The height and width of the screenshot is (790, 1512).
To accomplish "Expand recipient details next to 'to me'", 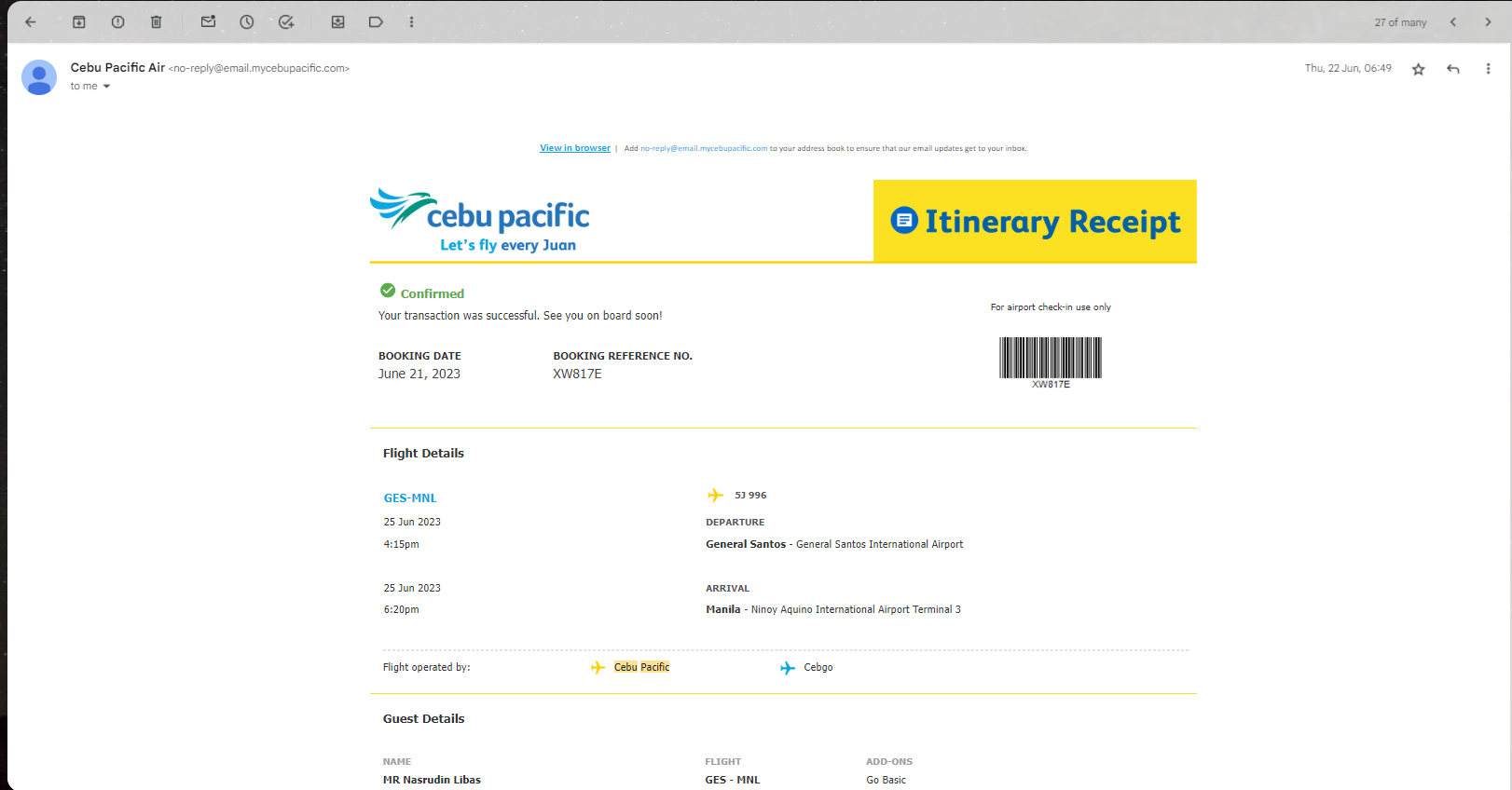I will click(106, 87).
